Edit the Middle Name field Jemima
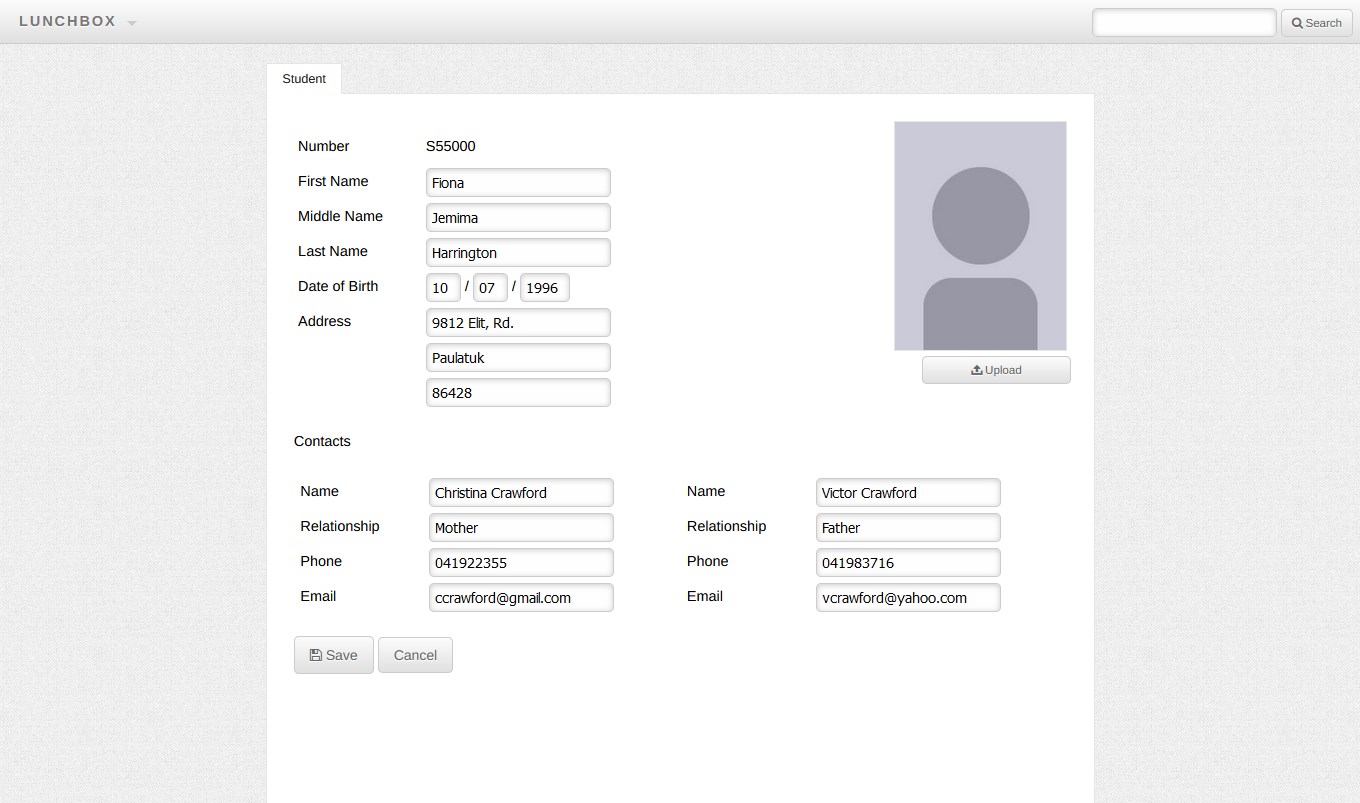This screenshot has height=803, width=1360. coord(518,218)
